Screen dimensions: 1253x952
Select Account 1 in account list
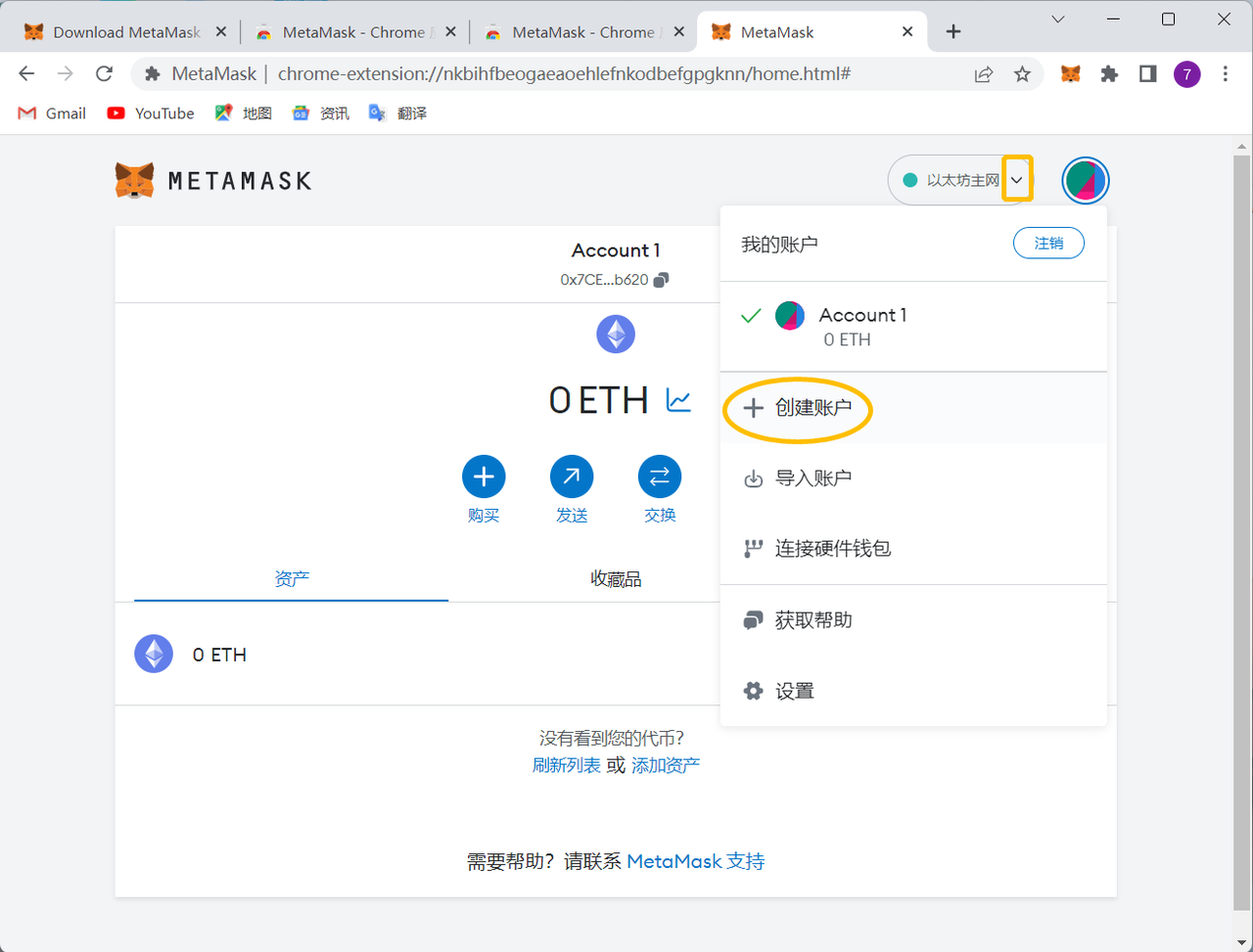tap(913, 327)
